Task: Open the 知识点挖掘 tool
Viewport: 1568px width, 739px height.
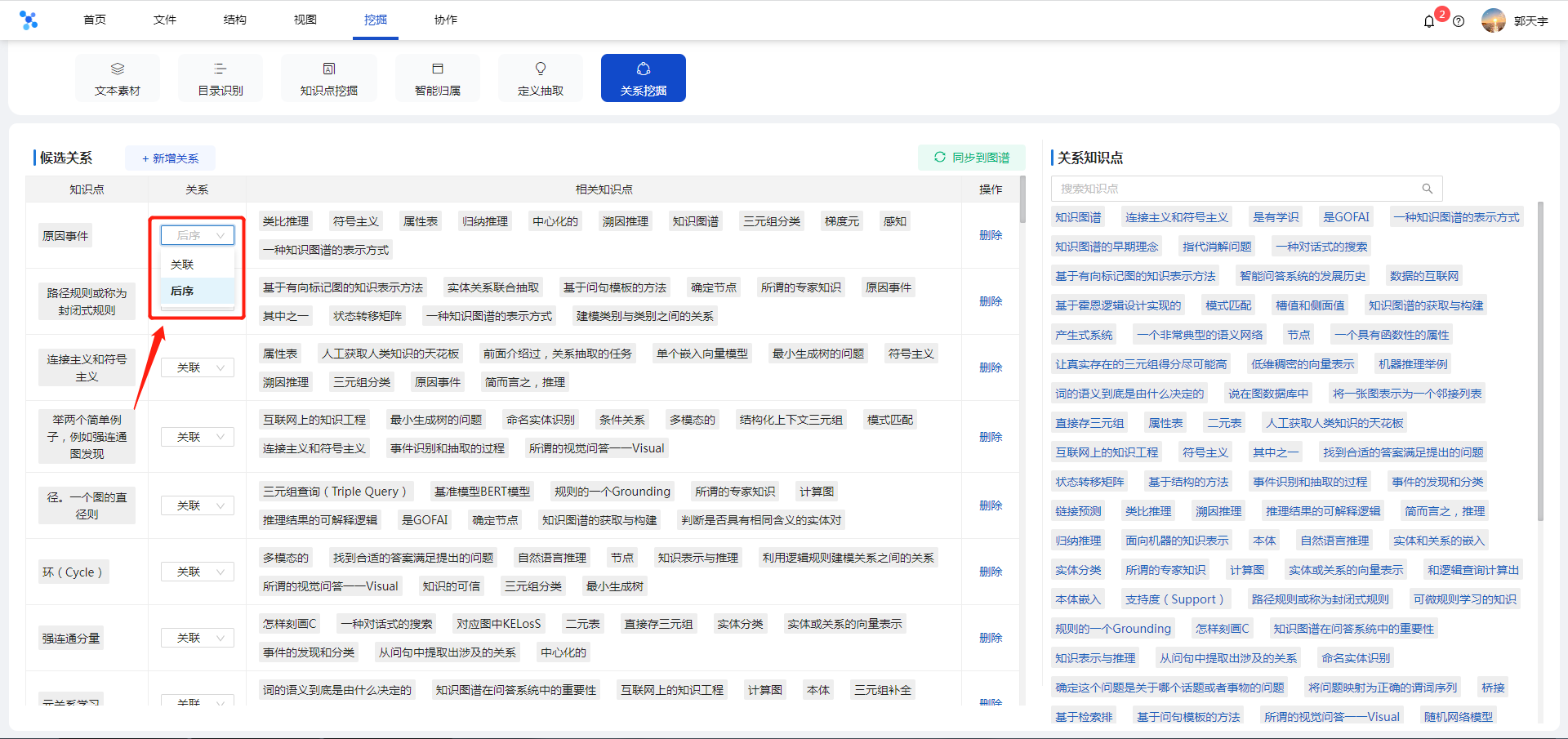Action: tap(329, 78)
